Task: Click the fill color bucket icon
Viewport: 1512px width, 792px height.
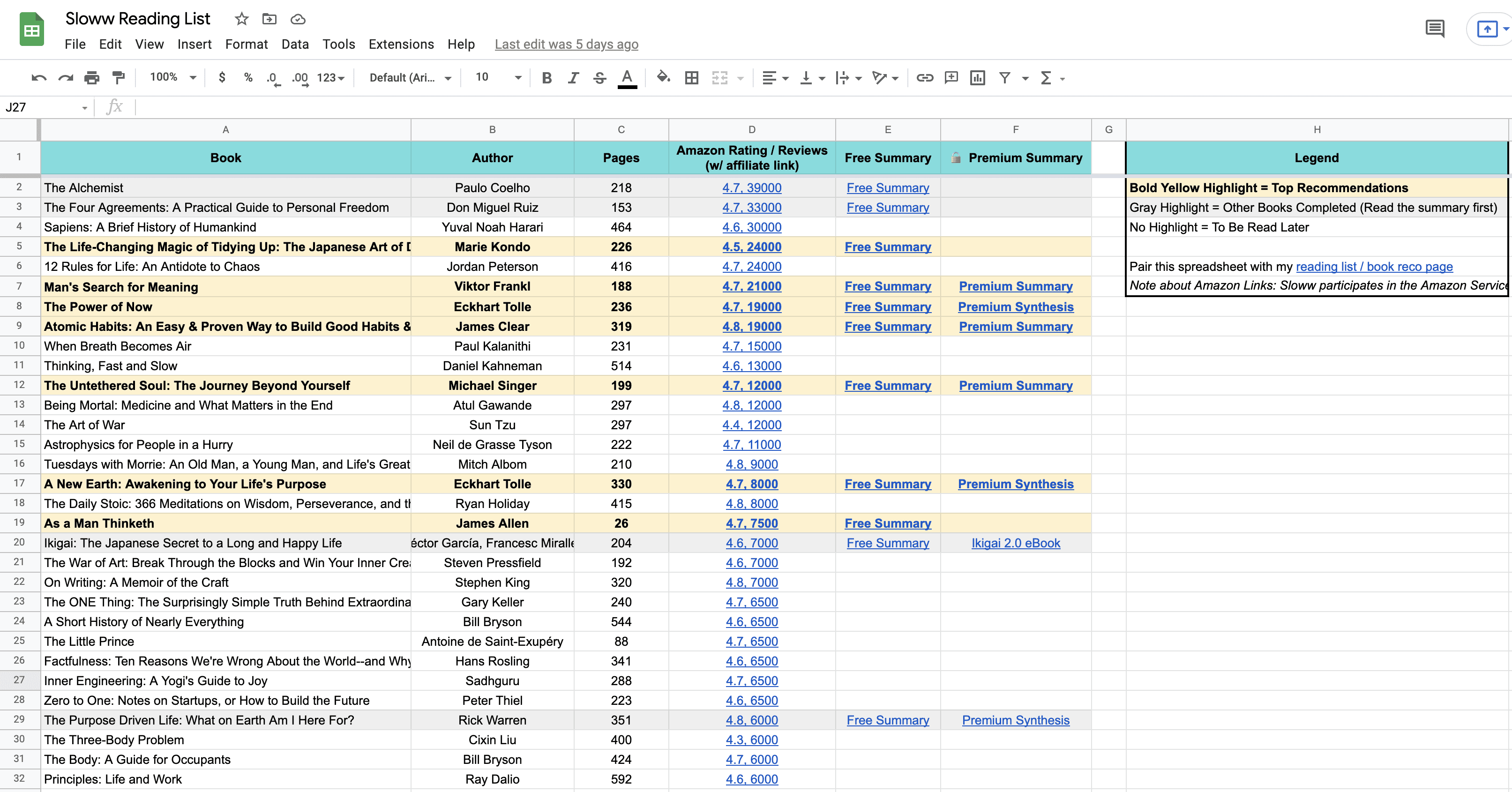Action: point(663,77)
